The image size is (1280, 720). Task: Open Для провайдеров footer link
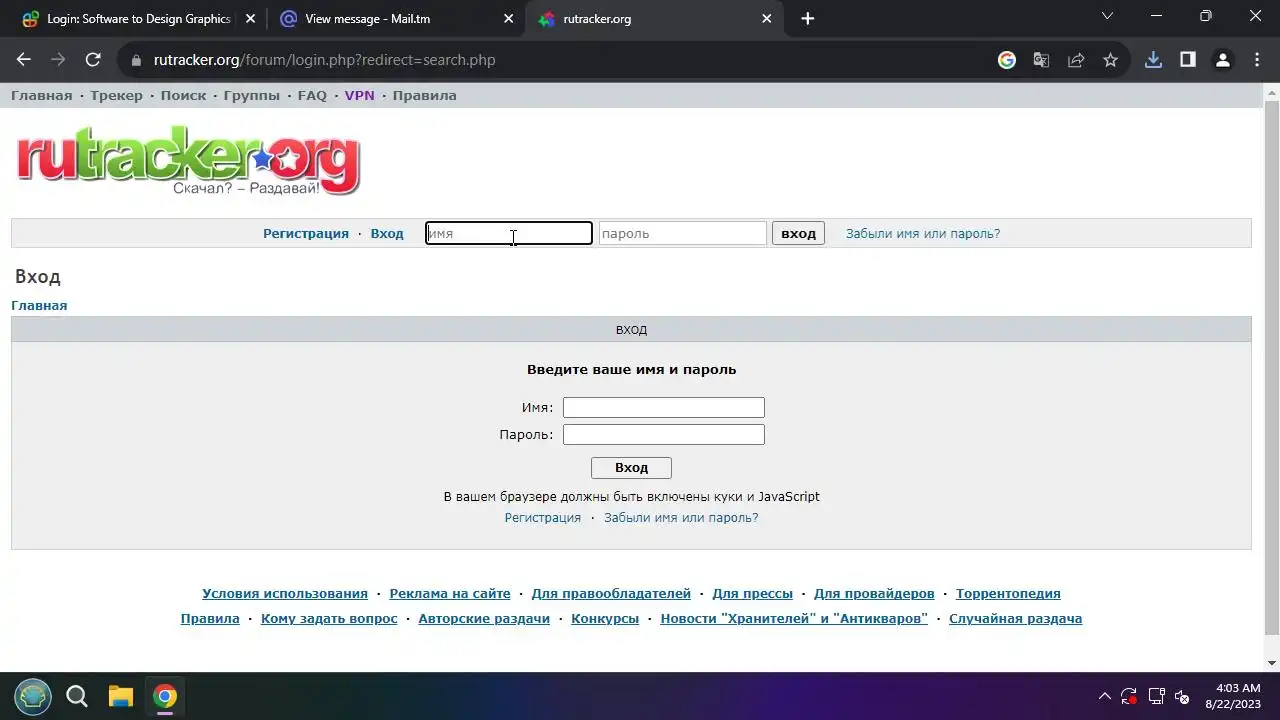click(x=874, y=594)
